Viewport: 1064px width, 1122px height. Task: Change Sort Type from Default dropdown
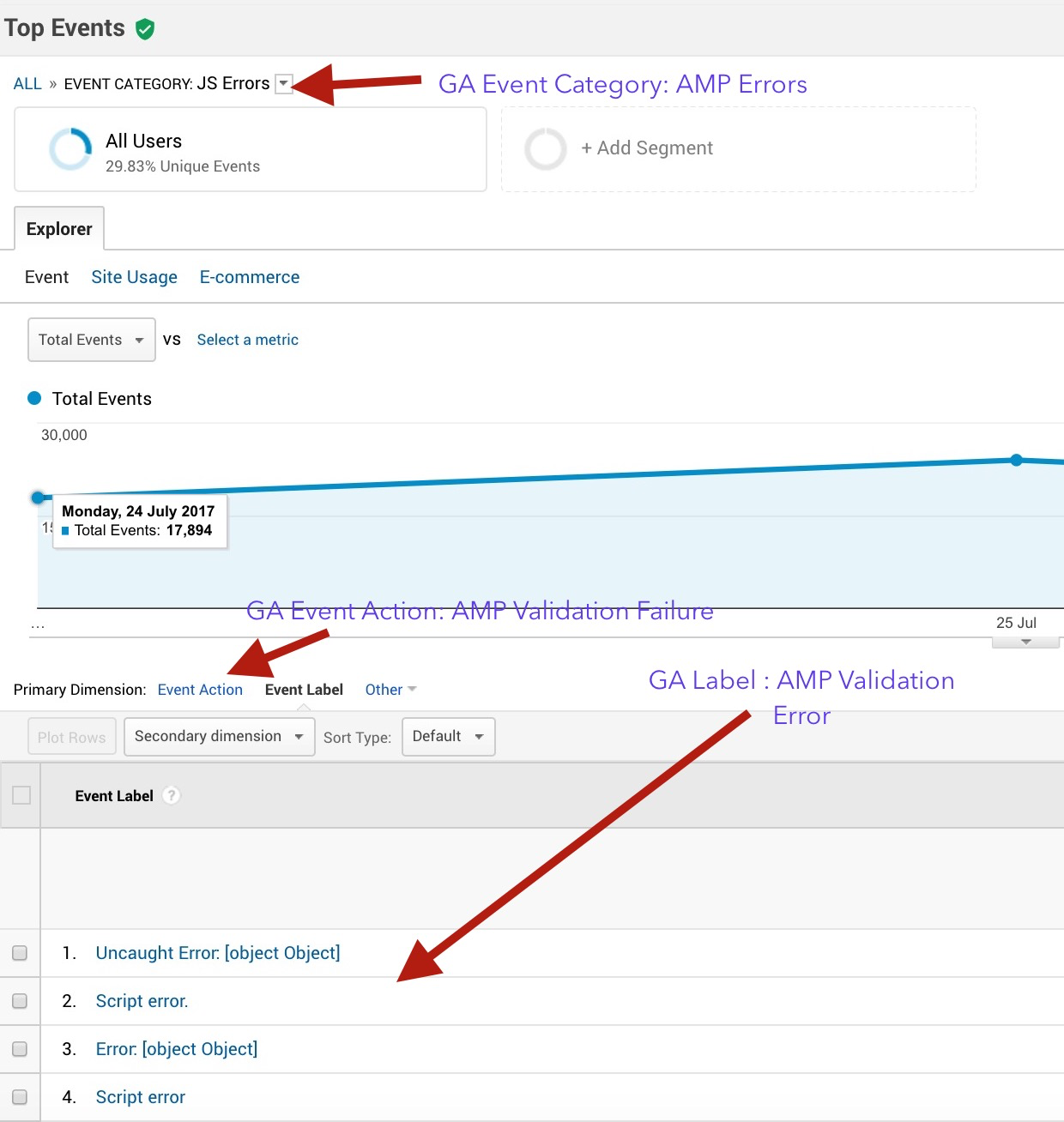[447, 736]
